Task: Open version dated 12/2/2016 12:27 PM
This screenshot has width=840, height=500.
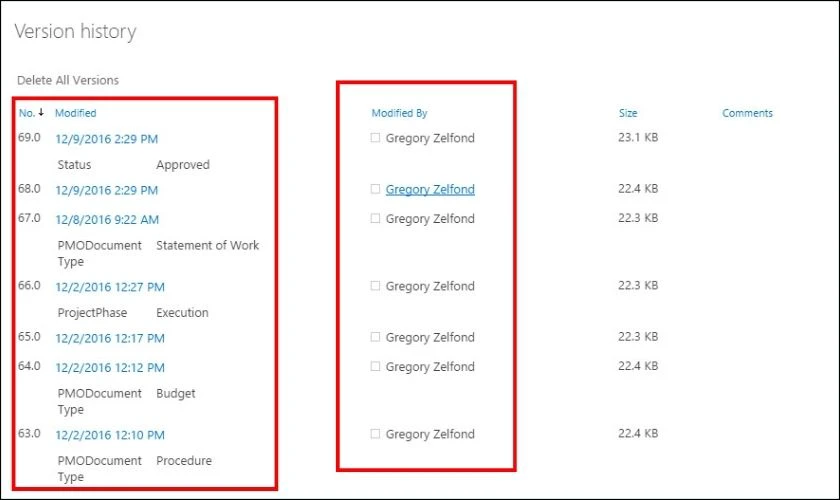Action: tap(110, 287)
